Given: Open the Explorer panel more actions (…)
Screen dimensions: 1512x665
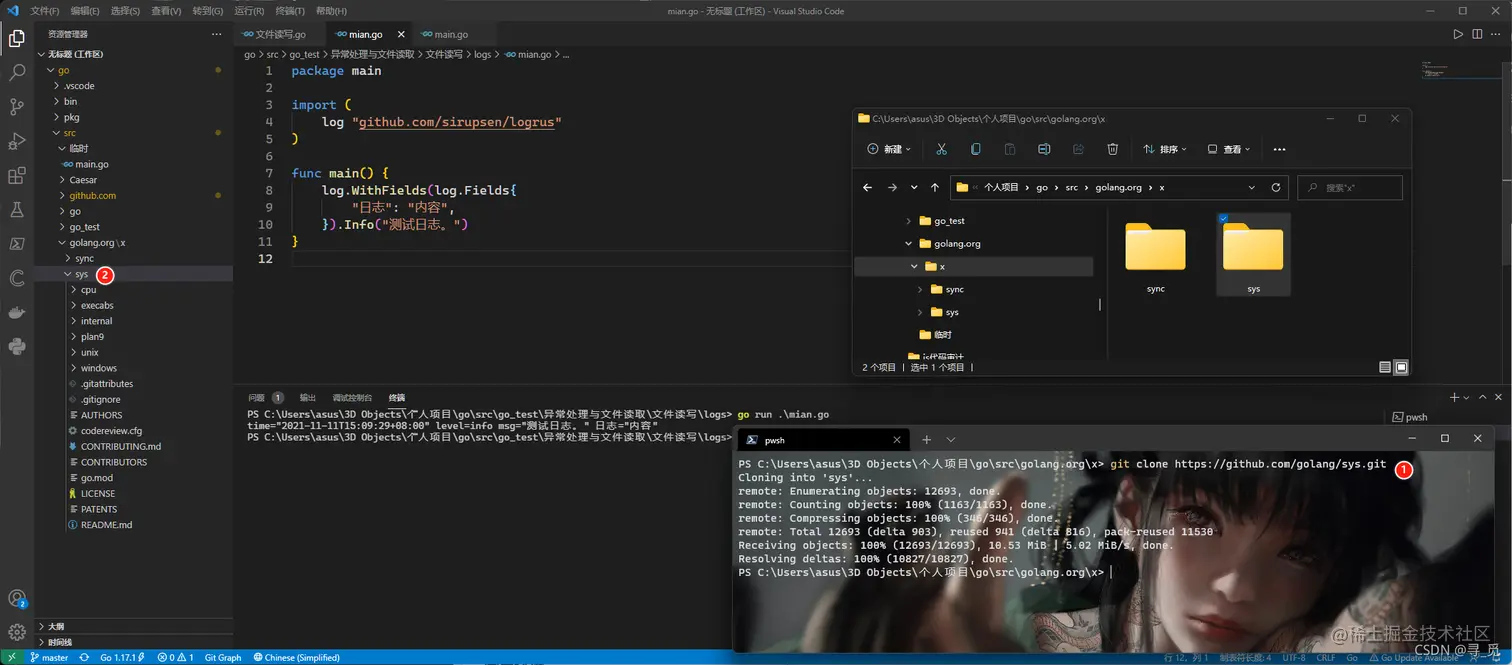Looking at the screenshot, I should pyautogui.click(x=216, y=34).
